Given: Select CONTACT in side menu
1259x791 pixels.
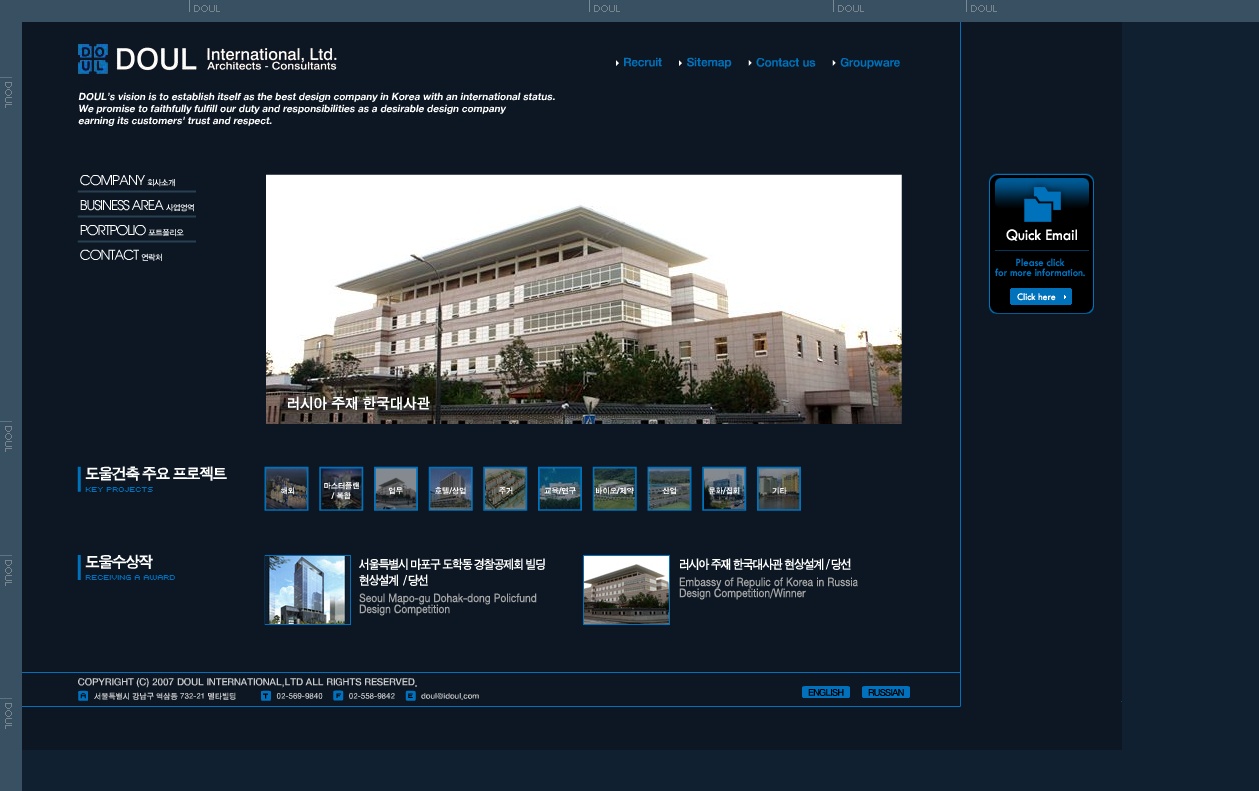Looking at the screenshot, I should click(x=121, y=256).
